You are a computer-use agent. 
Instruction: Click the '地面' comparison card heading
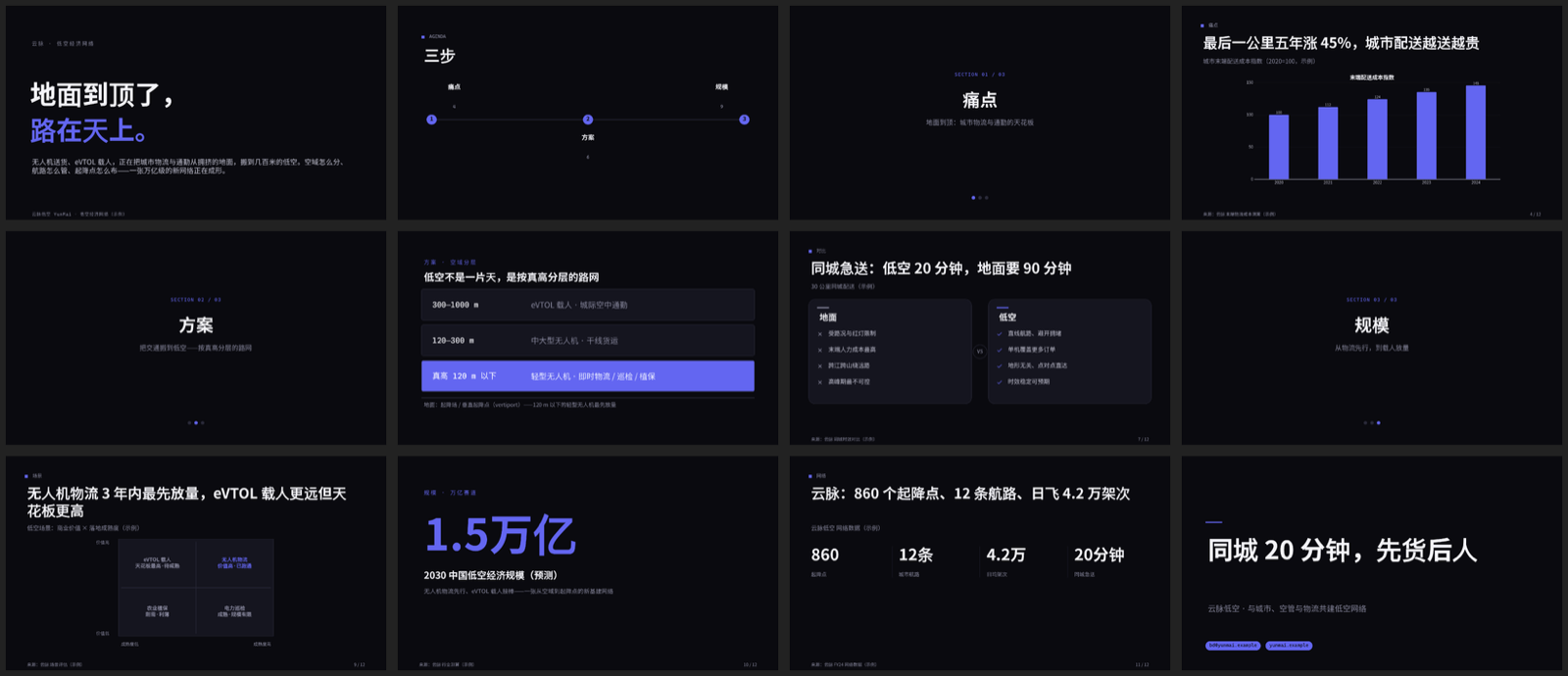tap(828, 317)
